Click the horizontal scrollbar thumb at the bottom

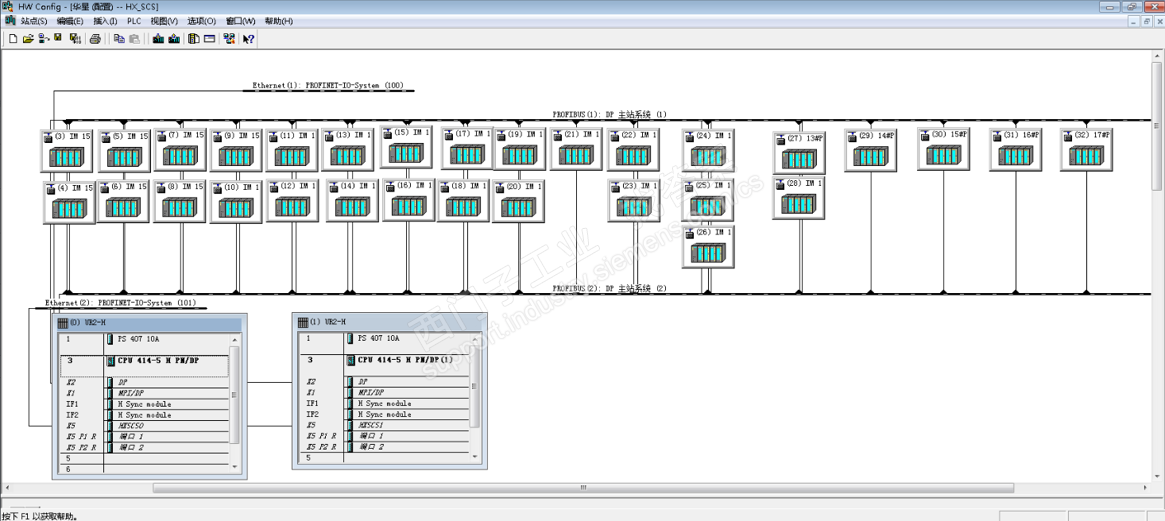pos(583,488)
